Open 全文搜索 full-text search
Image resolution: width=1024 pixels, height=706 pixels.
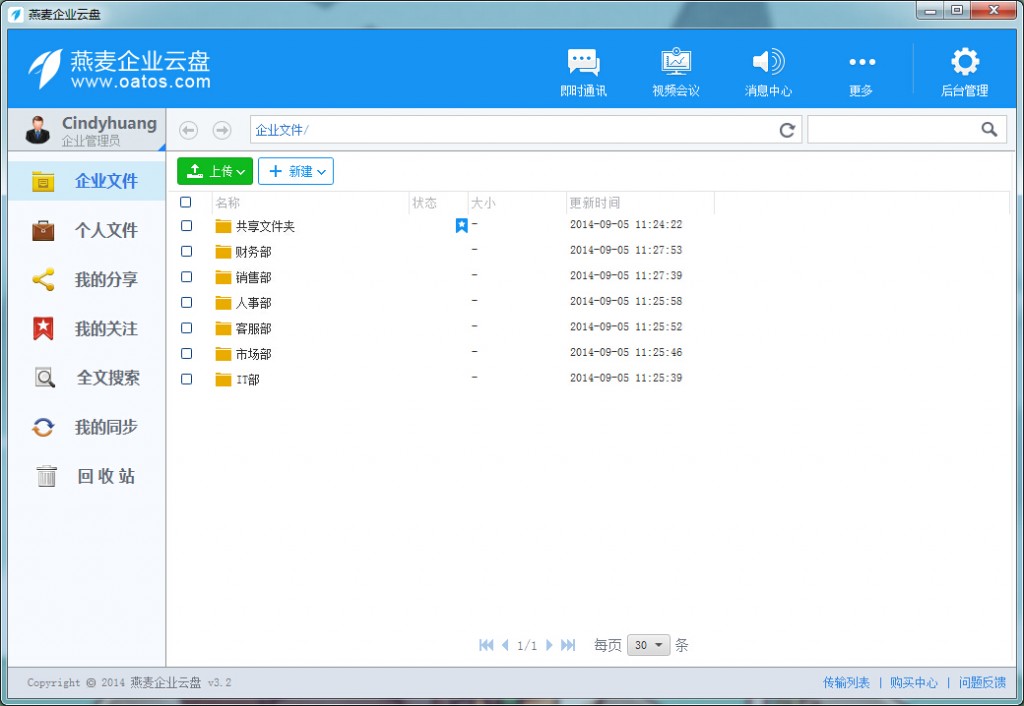[x=85, y=378]
